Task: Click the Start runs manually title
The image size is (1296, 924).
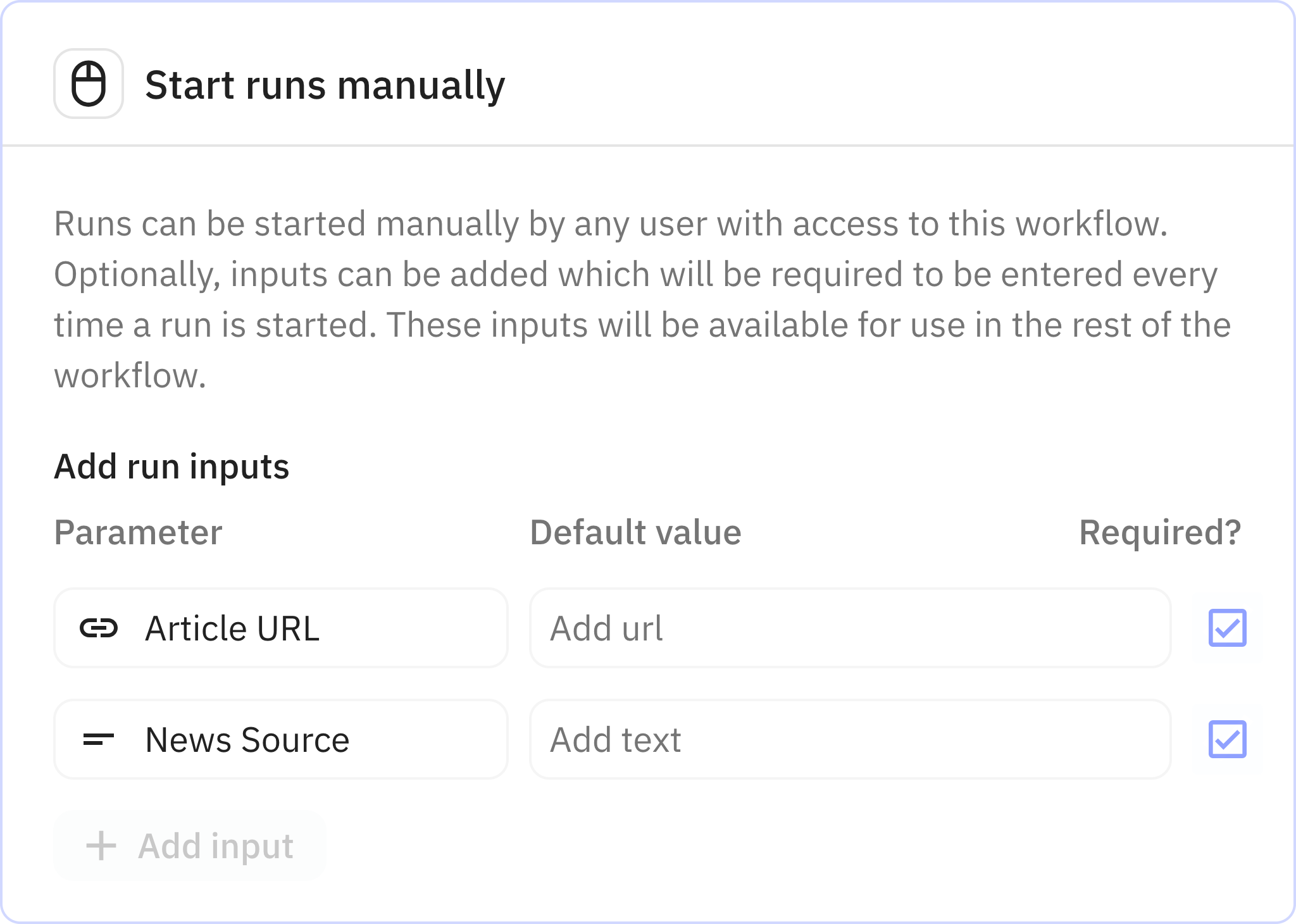Action: 325,85
